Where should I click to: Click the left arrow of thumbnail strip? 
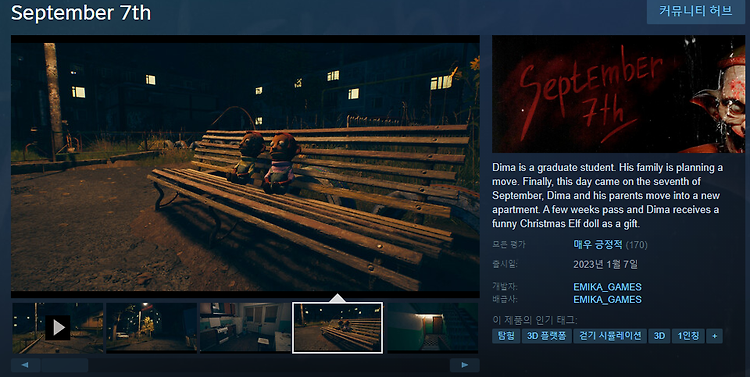pos(25,365)
